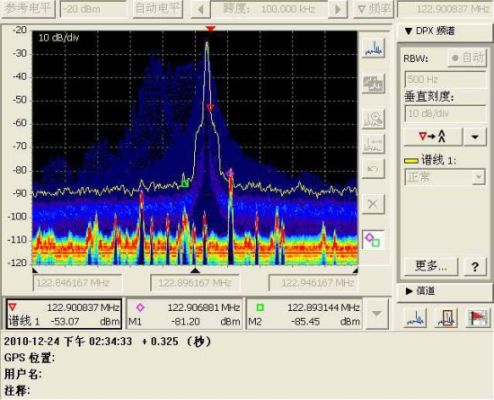Click the spectrogram display icon beside the plot
This screenshot has height=400, width=494.
tap(373, 83)
